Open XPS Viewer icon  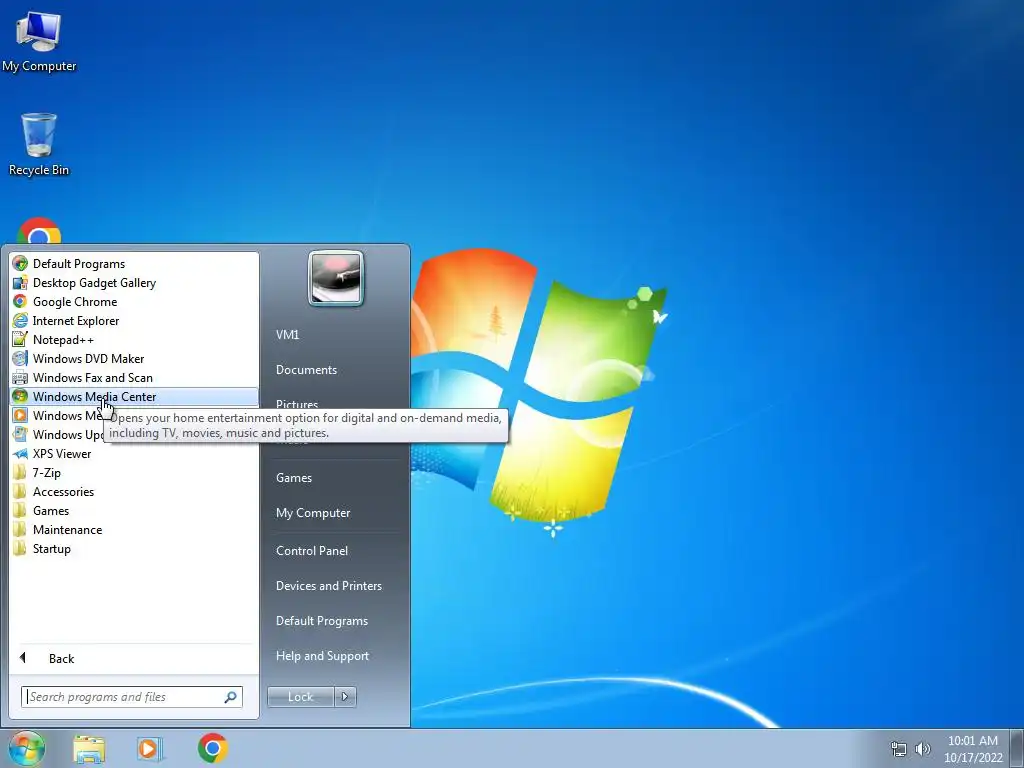pyautogui.click(x=20, y=453)
